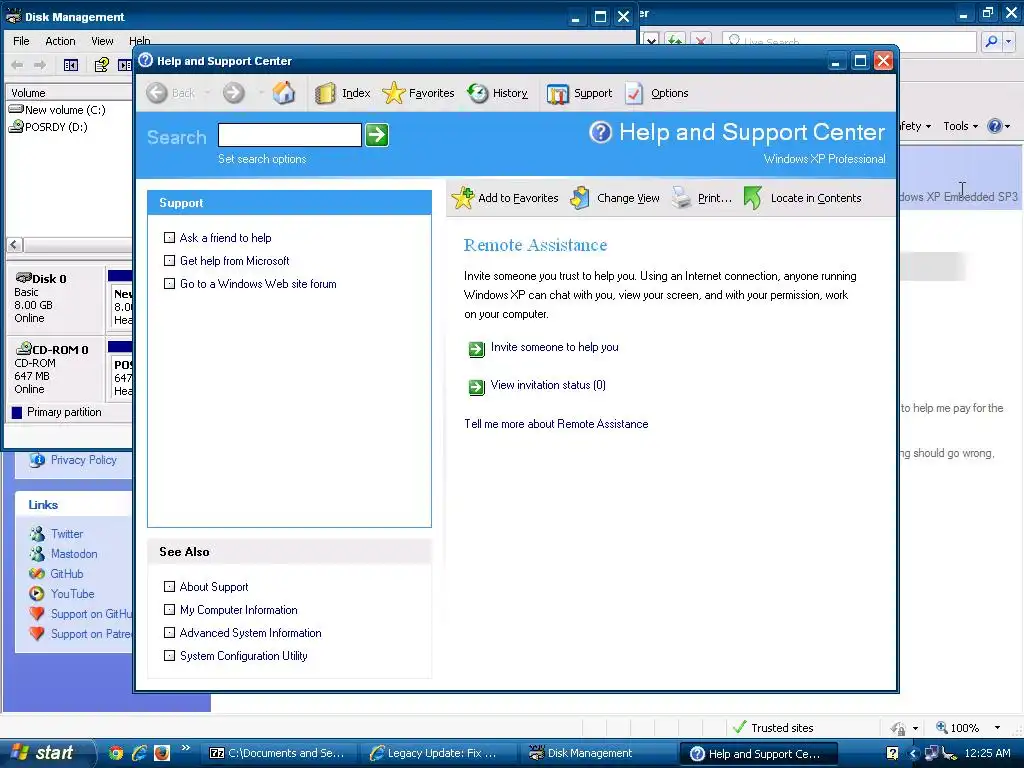Click Disk Management console tree toolbar icon
Screen dimensions: 1024x768
click(x=71, y=65)
